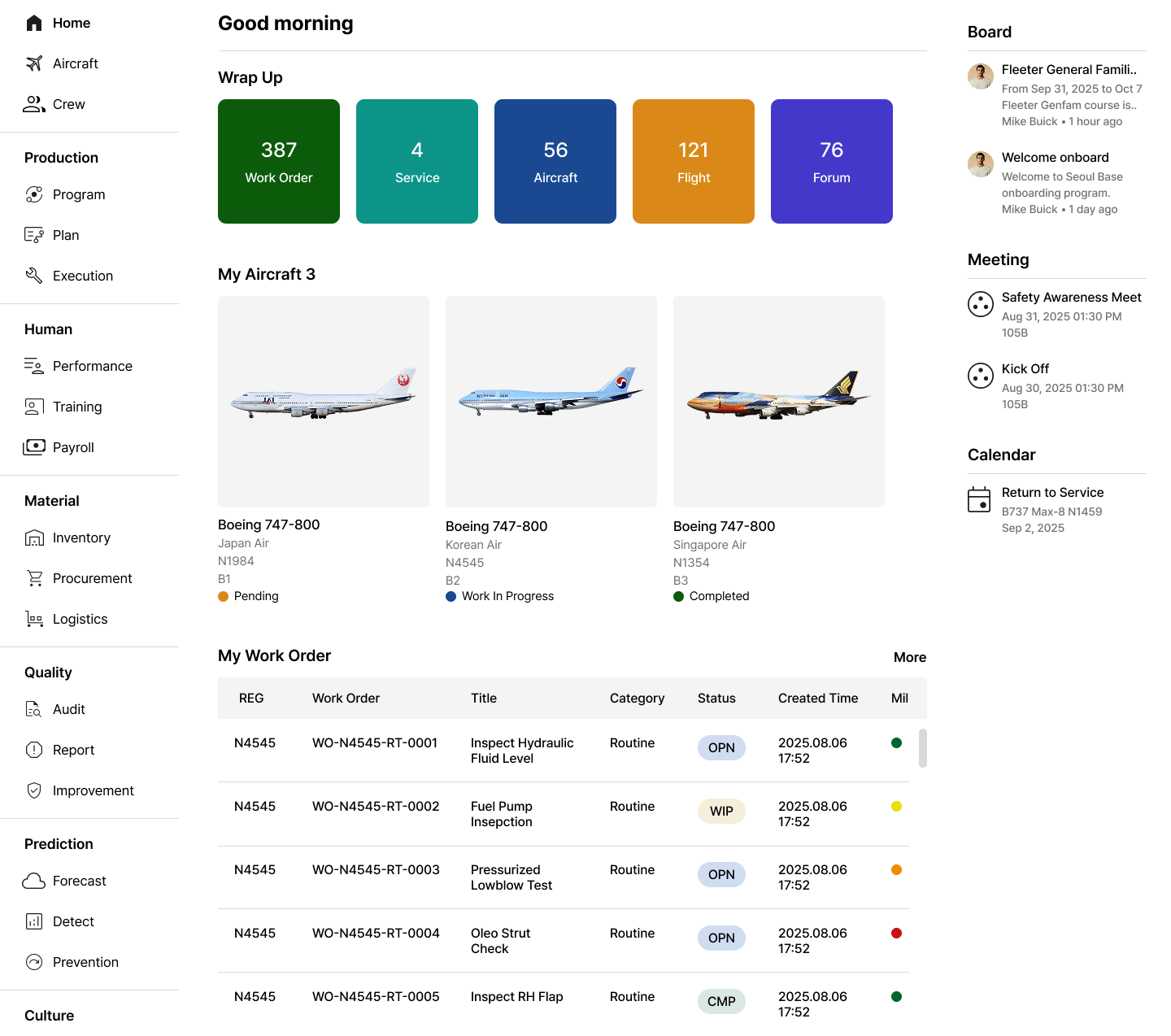Select the Execution wrench icon

34,276
